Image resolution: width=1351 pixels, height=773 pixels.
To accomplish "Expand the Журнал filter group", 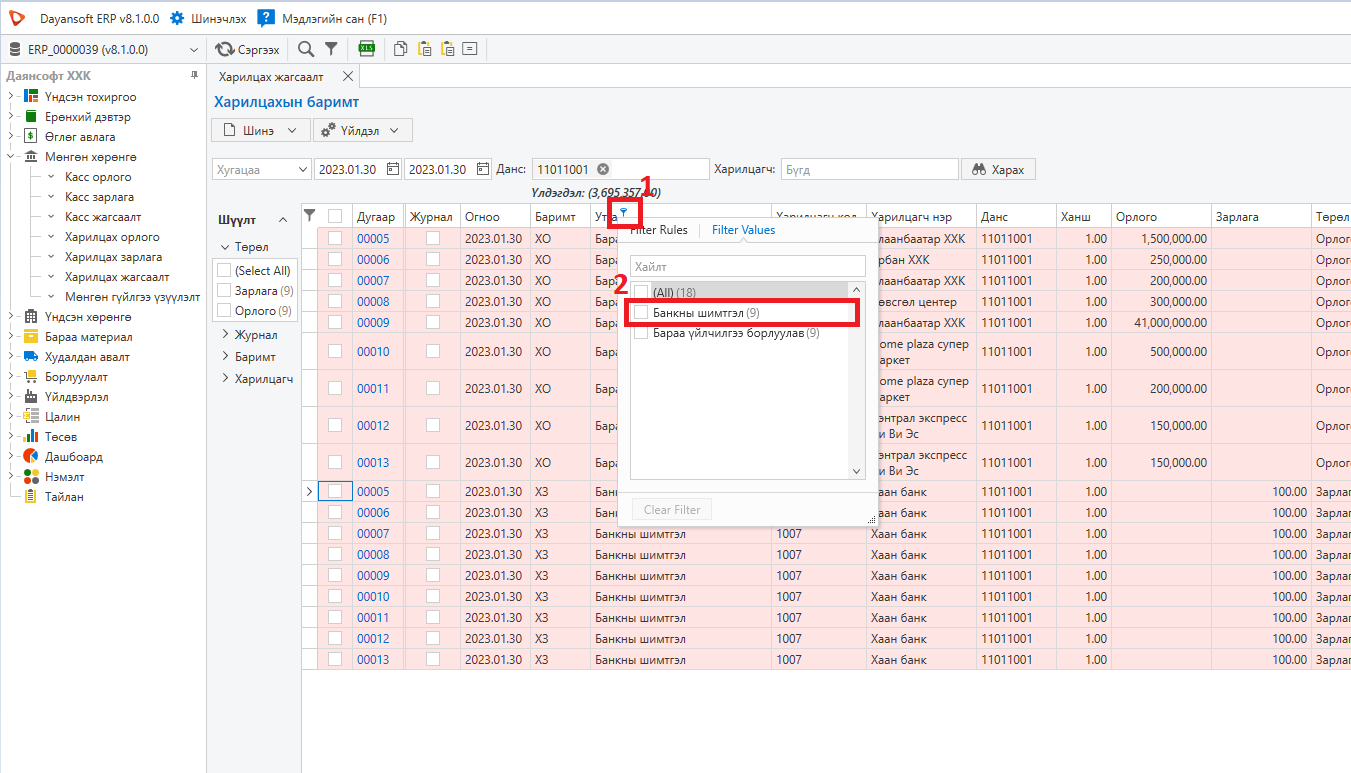I will [225, 335].
